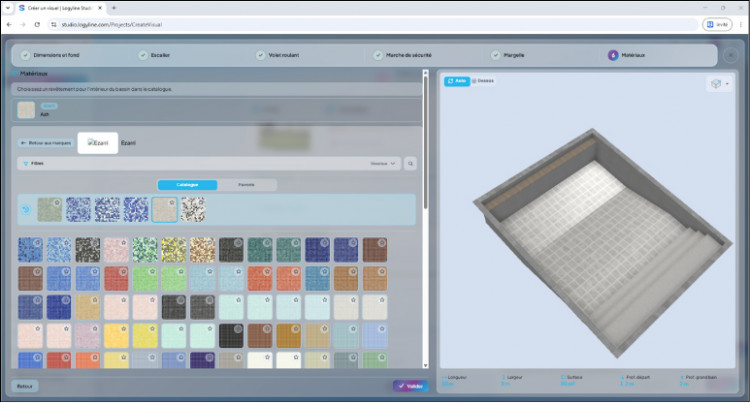
Task: Open a new browser tab with the plus icon
Action: point(114,8)
